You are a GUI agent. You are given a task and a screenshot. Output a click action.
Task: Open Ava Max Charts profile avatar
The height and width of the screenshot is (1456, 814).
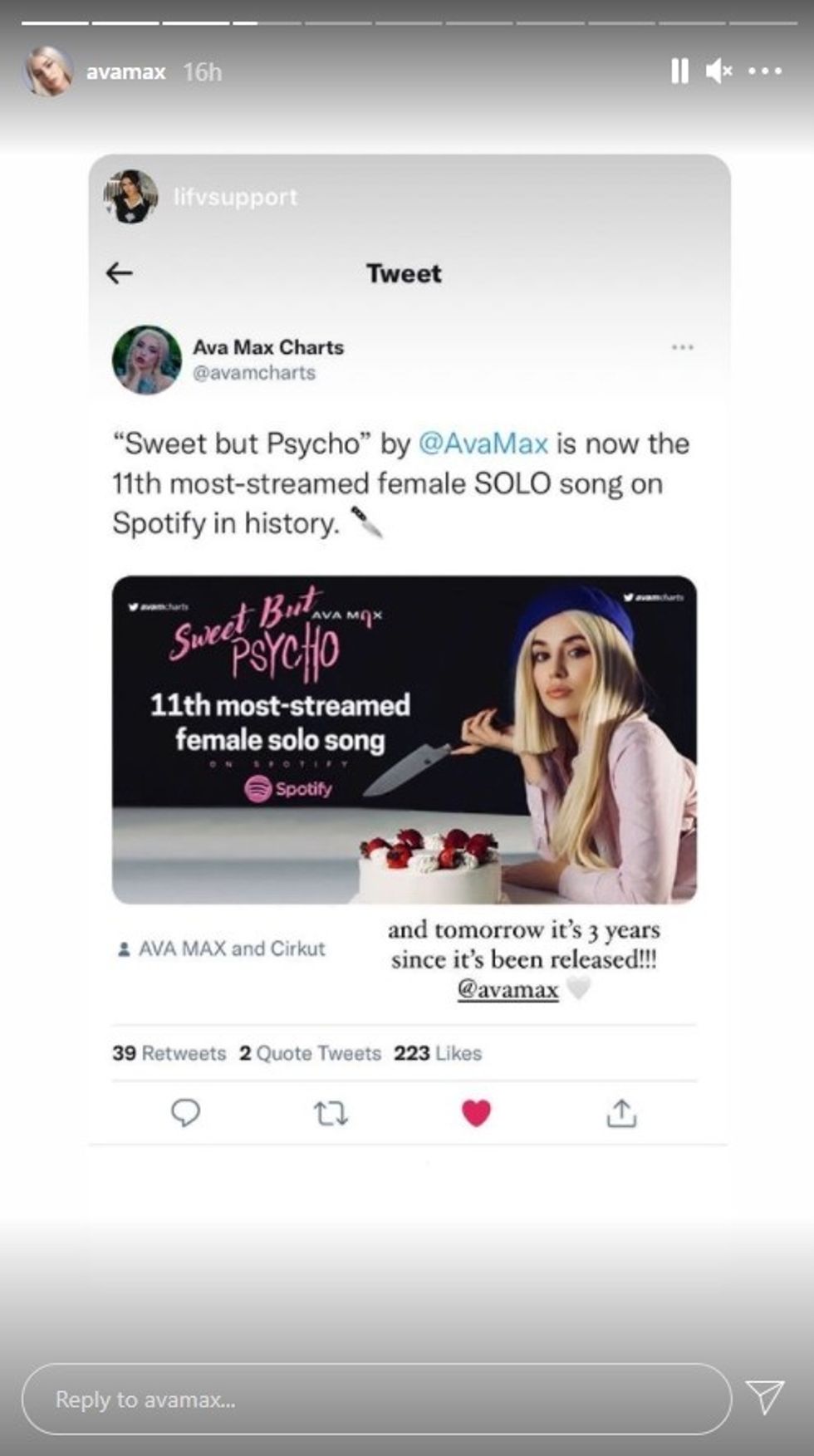tap(146, 360)
